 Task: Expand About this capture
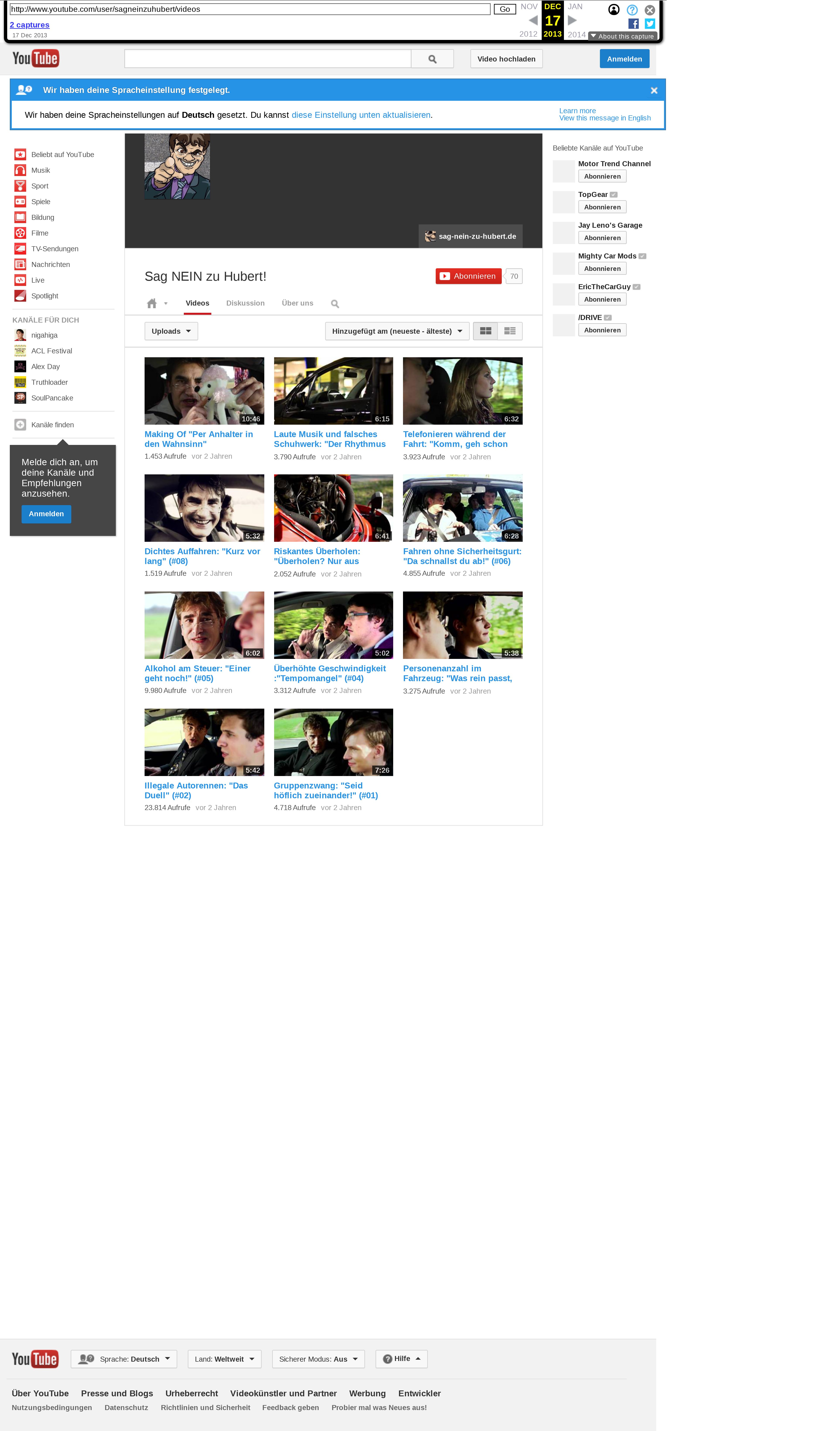622,36
